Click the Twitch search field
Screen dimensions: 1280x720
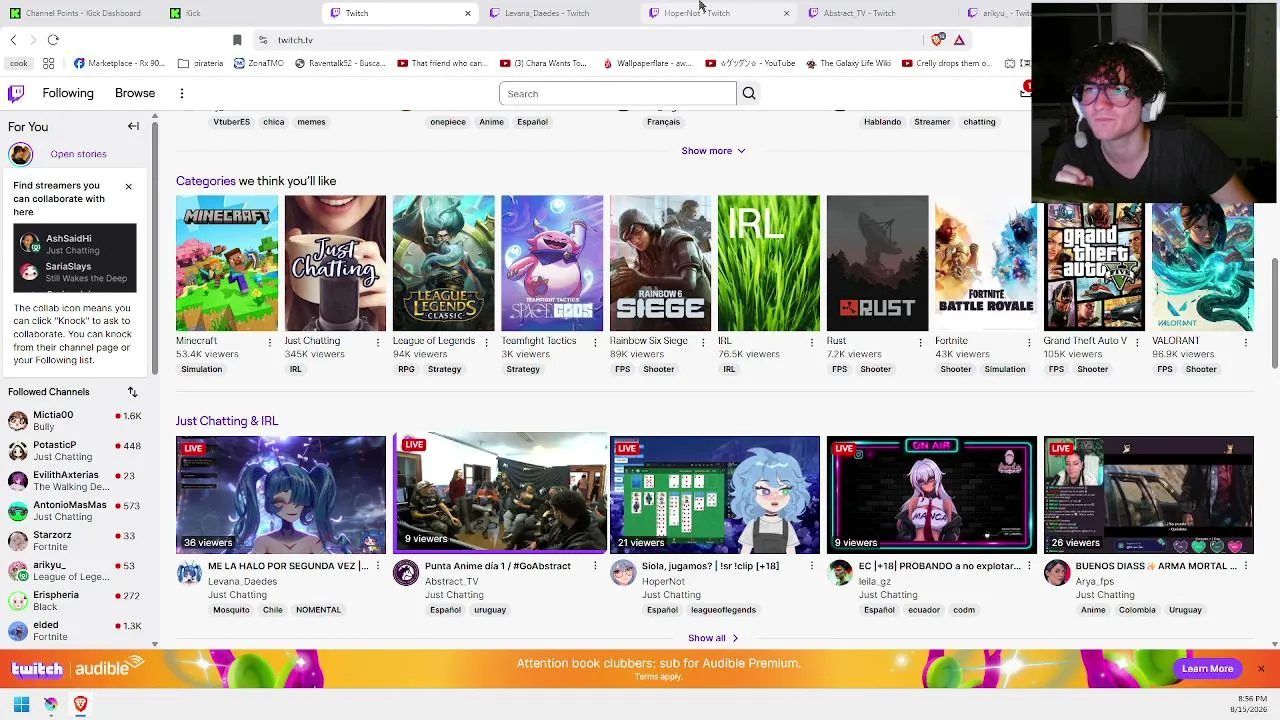click(x=618, y=94)
